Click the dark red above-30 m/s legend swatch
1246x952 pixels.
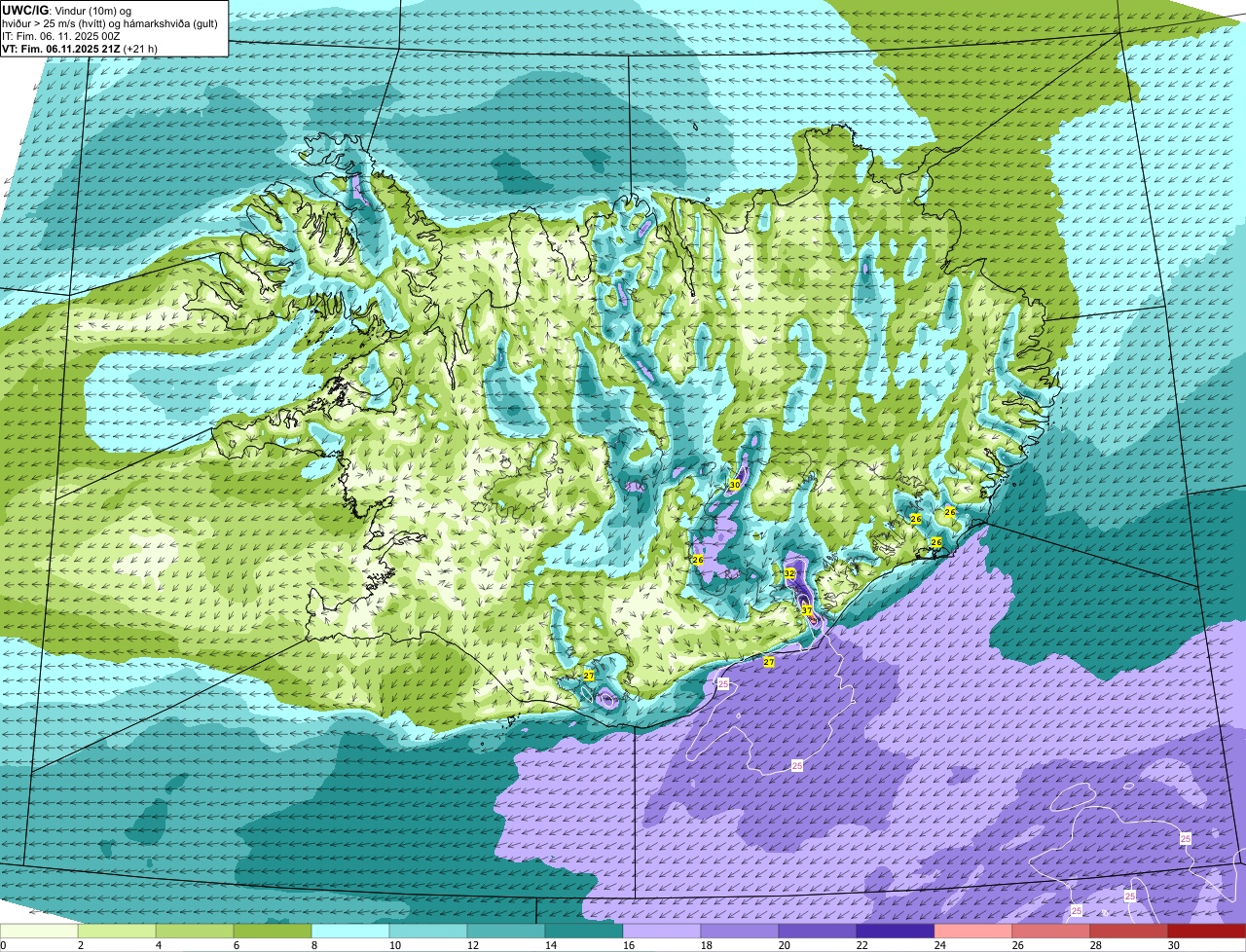[x=1207, y=931]
